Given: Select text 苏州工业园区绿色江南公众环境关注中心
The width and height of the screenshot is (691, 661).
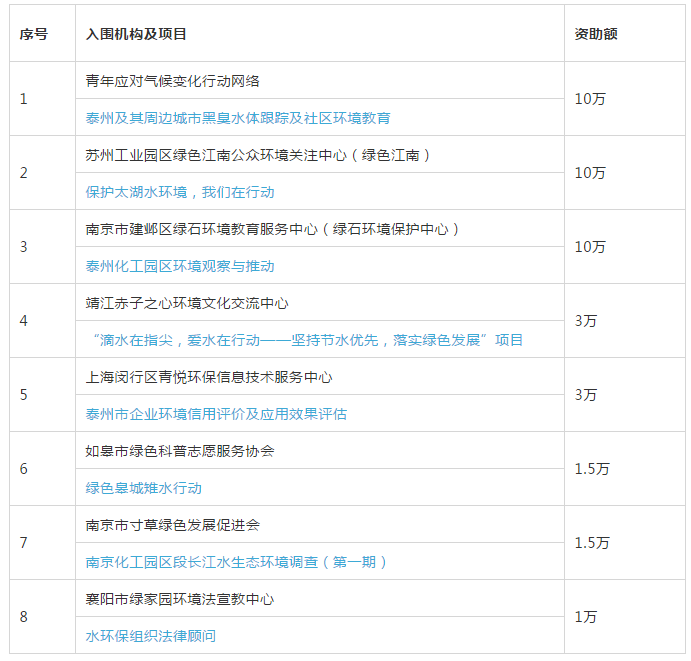Looking at the screenshot, I should click(216, 155).
